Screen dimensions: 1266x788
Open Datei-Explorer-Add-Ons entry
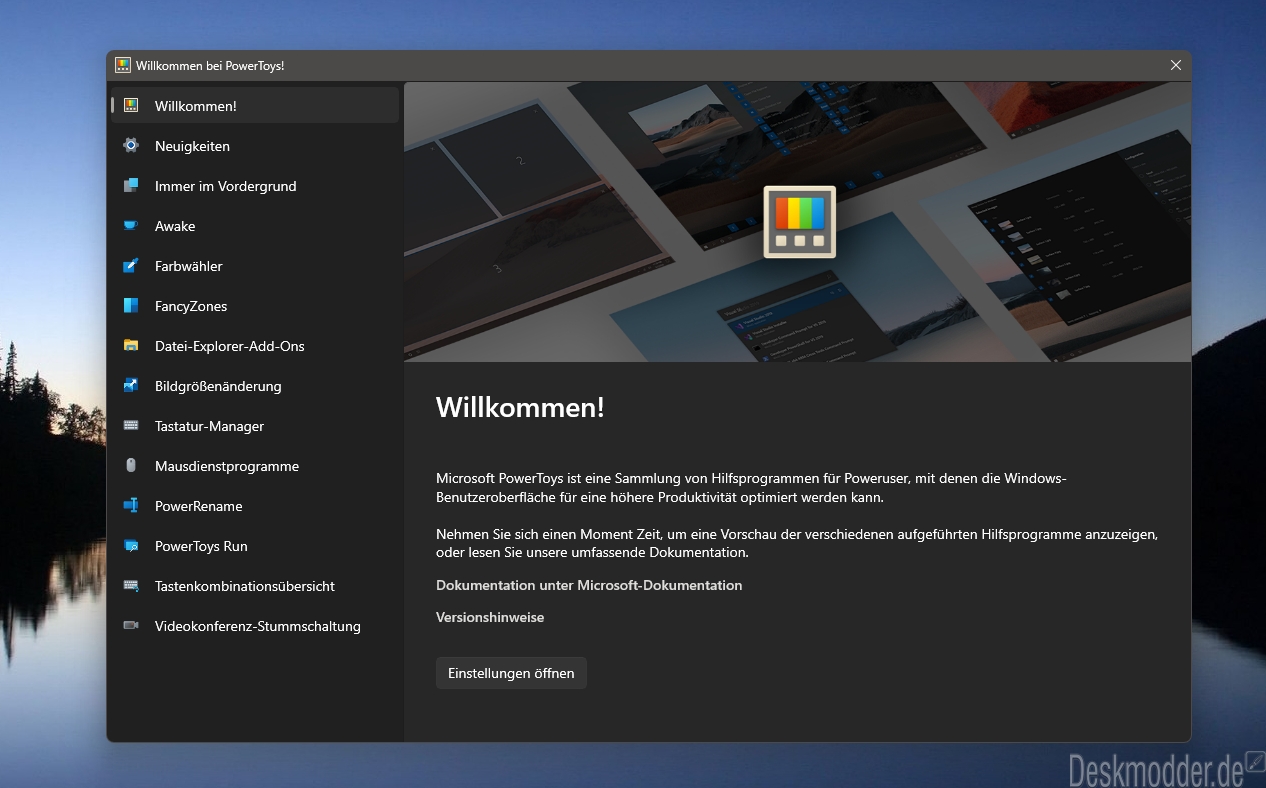coord(255,345)
